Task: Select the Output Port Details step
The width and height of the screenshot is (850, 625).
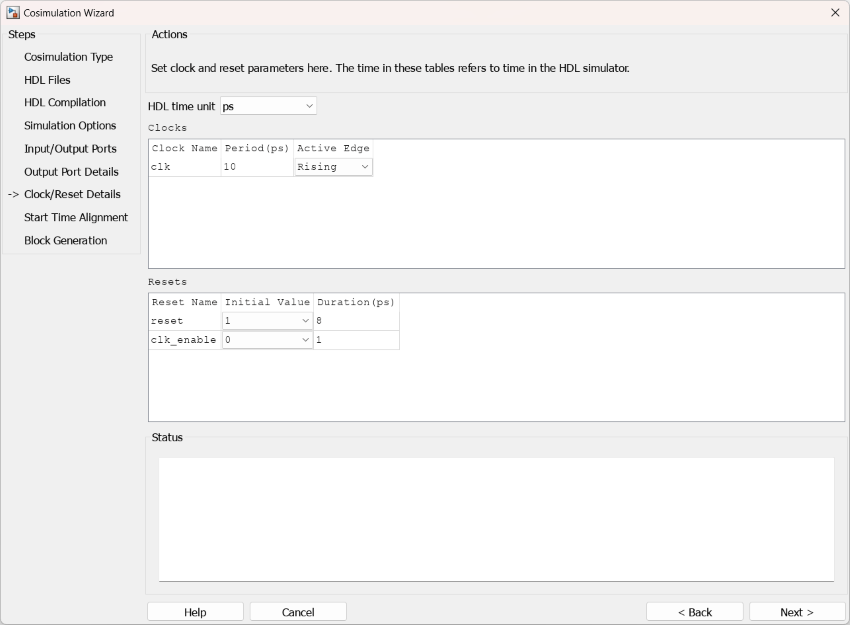Action: click(71, 172)
